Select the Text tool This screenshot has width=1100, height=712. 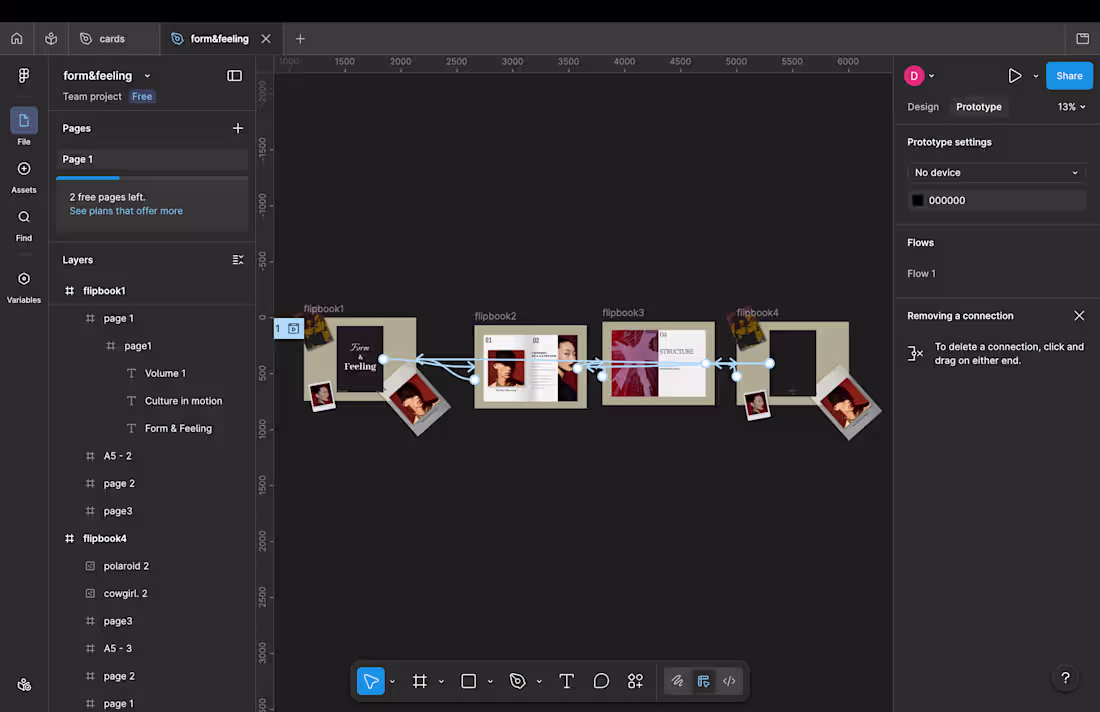pos(566,681)
